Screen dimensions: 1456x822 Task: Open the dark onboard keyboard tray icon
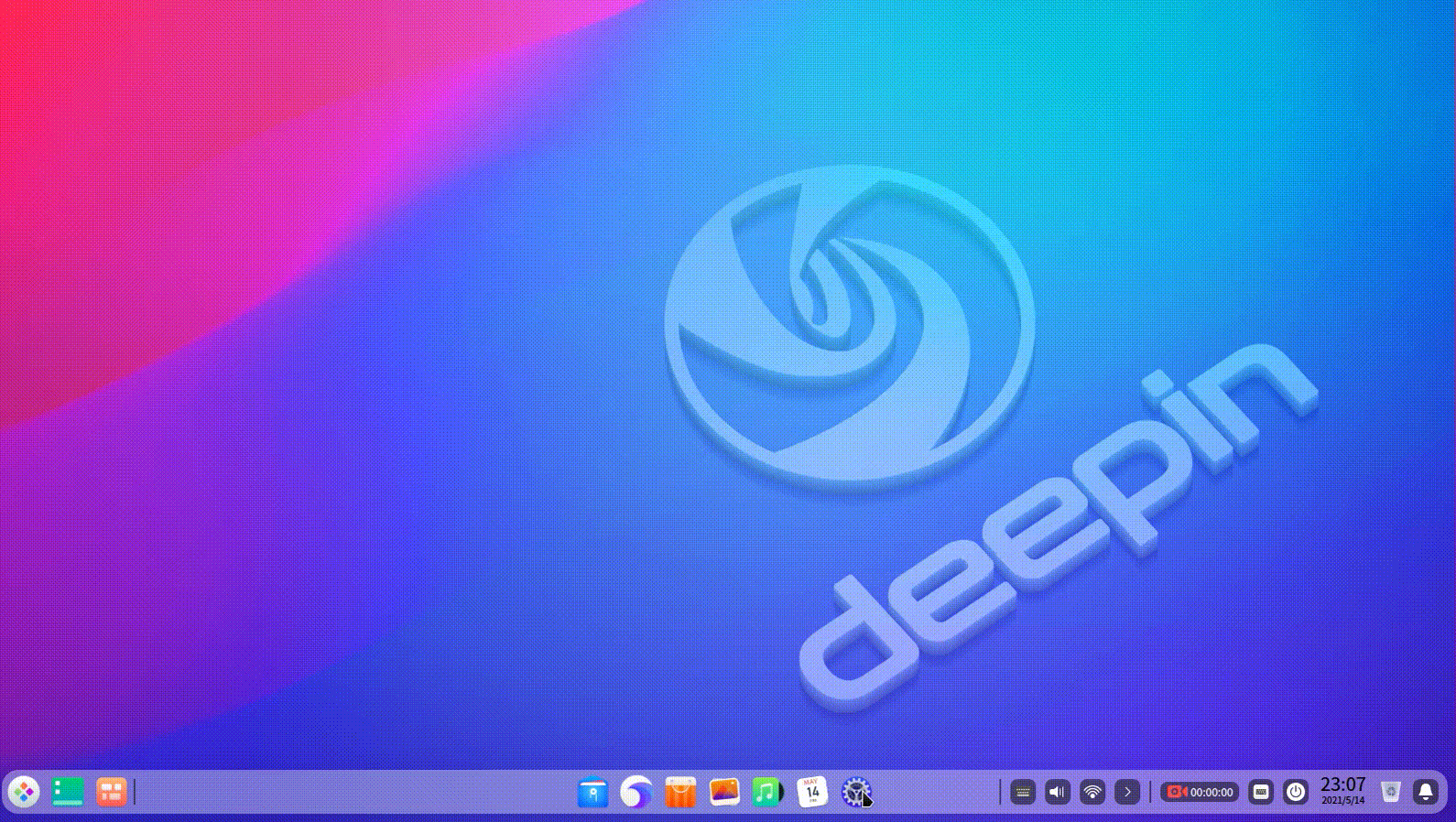[1023, 792]
